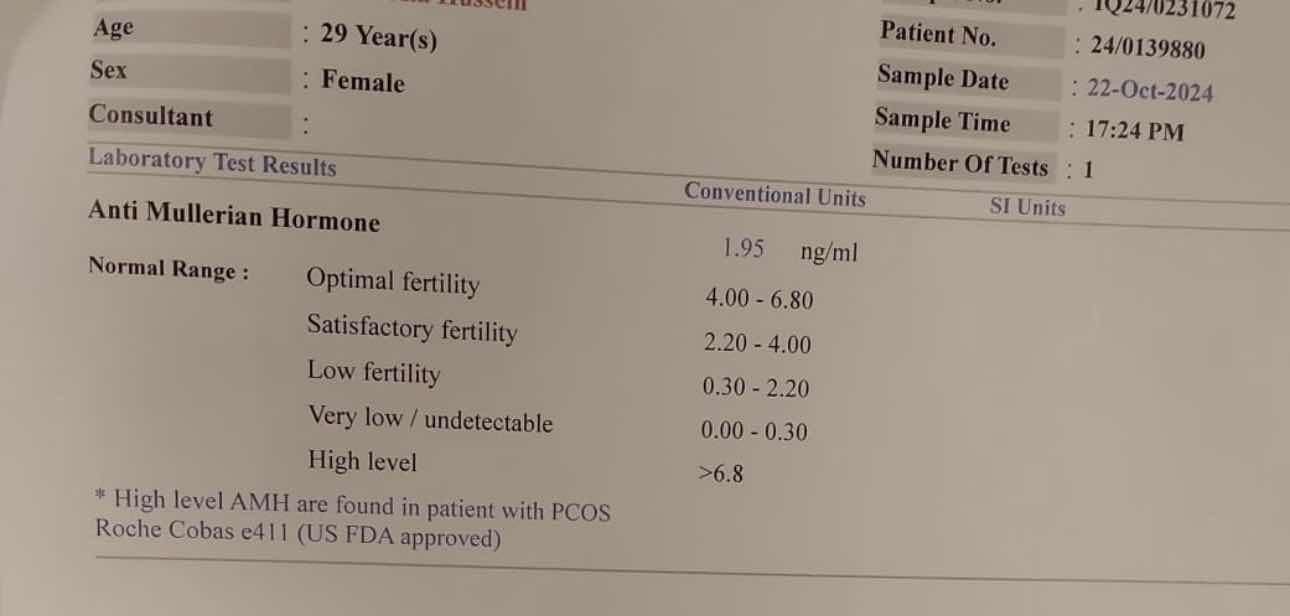
Task: Click the 0.30 - 2.20 range value
Action: pos(756,388)
